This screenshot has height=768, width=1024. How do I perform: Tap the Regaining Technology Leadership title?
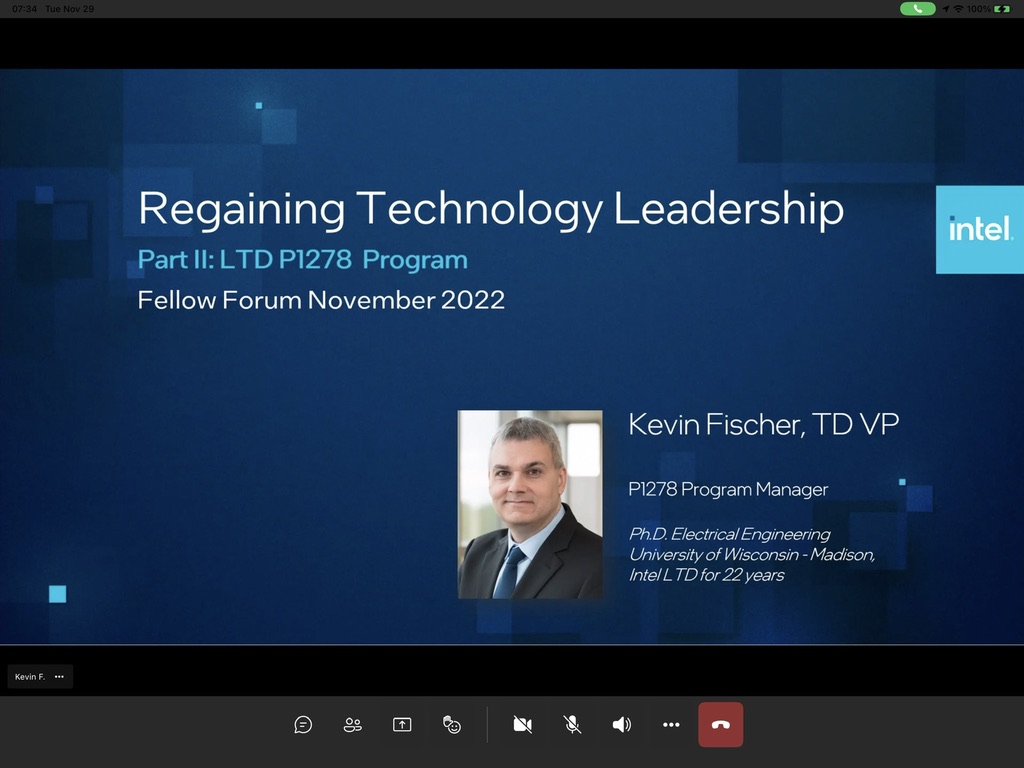(490, 209)
